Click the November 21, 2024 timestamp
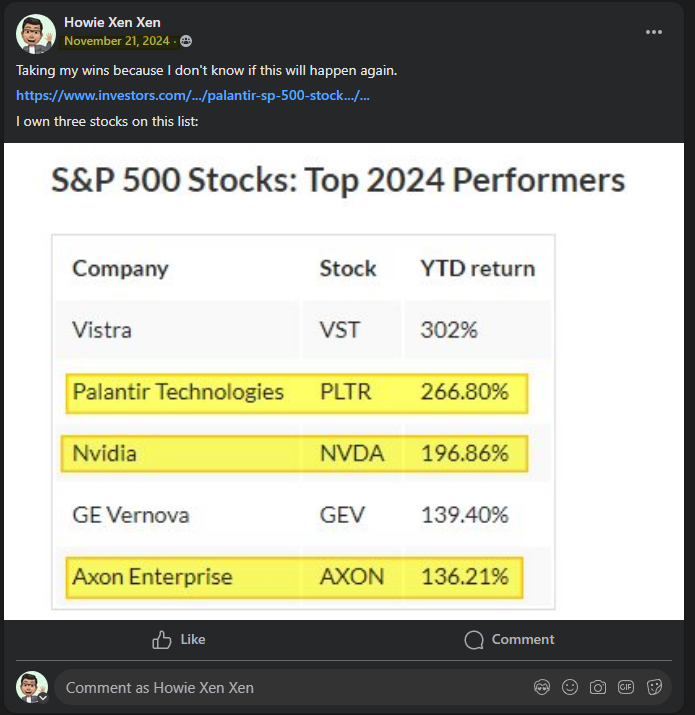The height and width of the screenshot is (715, 695). (x=117, y=41)
